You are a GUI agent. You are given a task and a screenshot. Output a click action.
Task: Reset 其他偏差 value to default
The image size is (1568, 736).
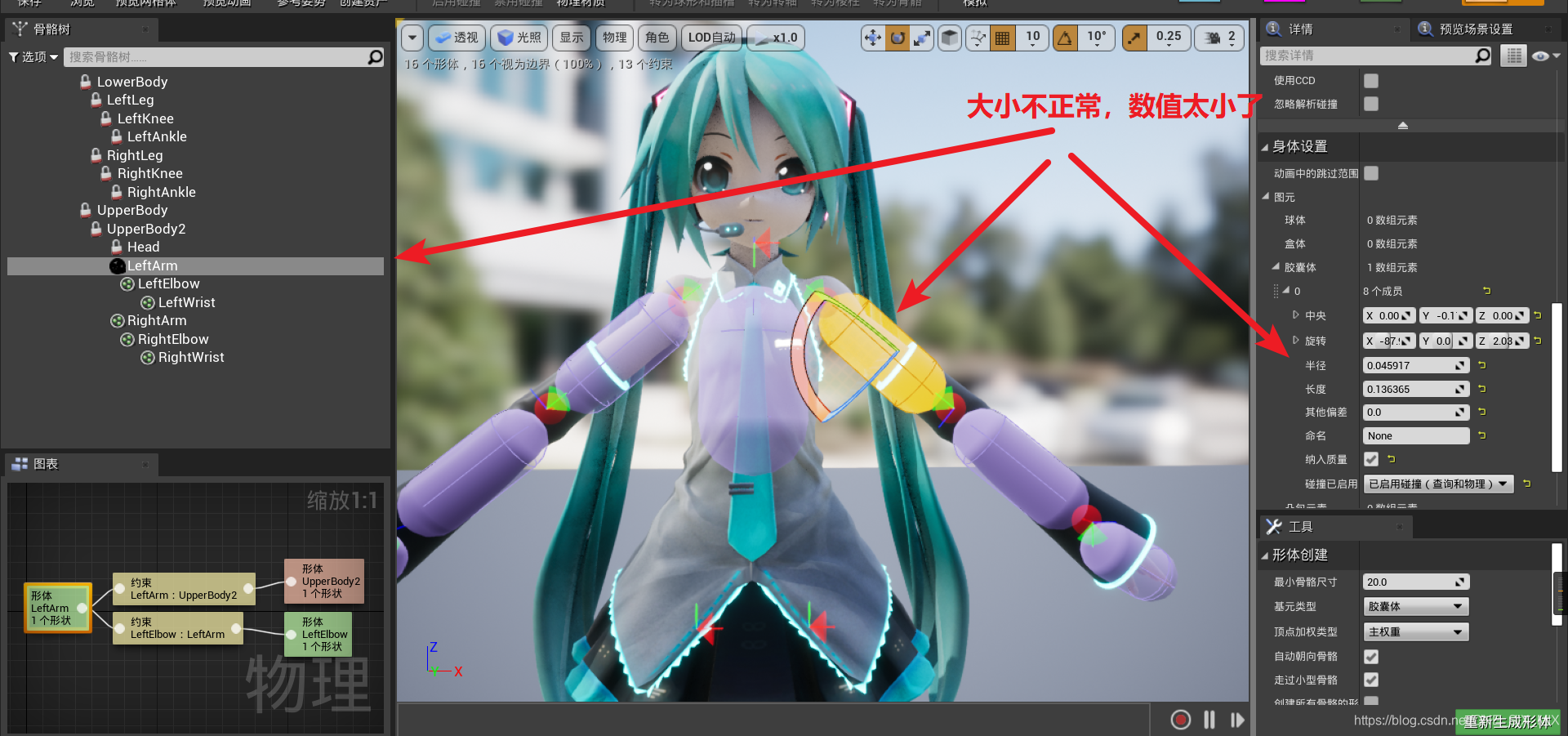(1481, 412)
